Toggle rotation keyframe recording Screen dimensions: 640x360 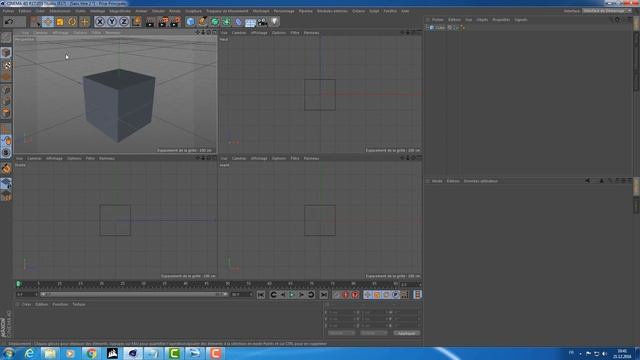[x=386, y=295]
